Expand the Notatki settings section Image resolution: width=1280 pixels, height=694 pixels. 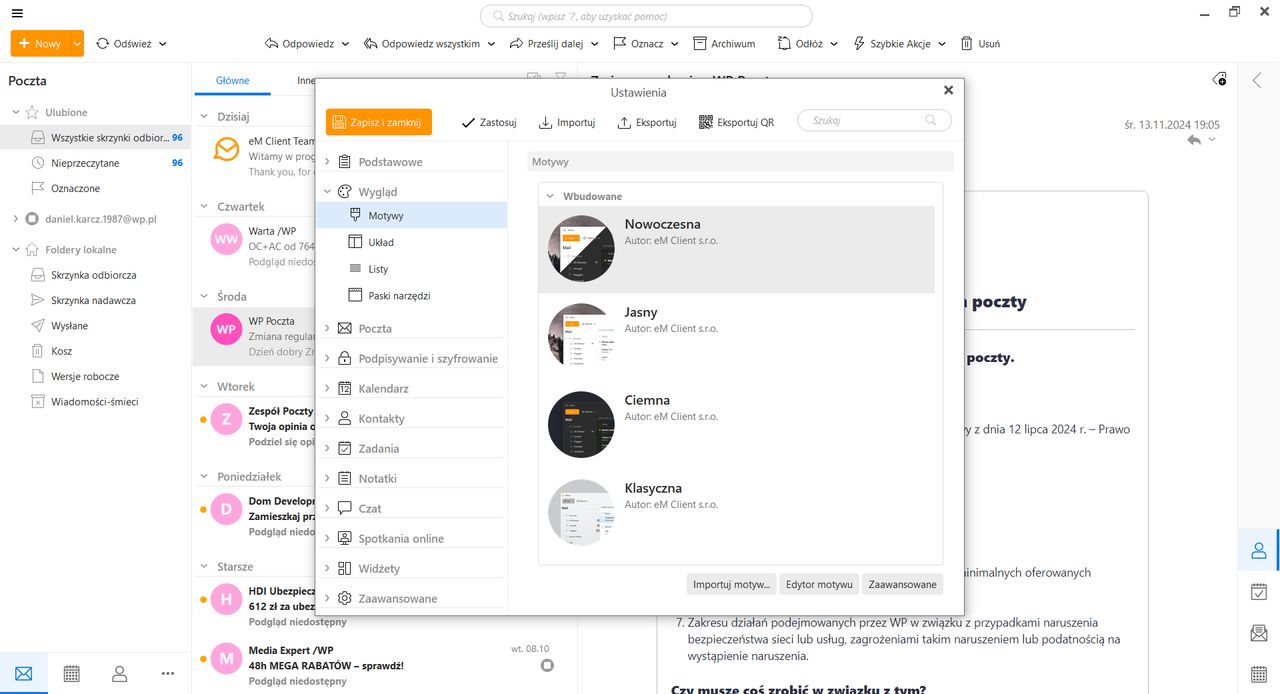327,478
